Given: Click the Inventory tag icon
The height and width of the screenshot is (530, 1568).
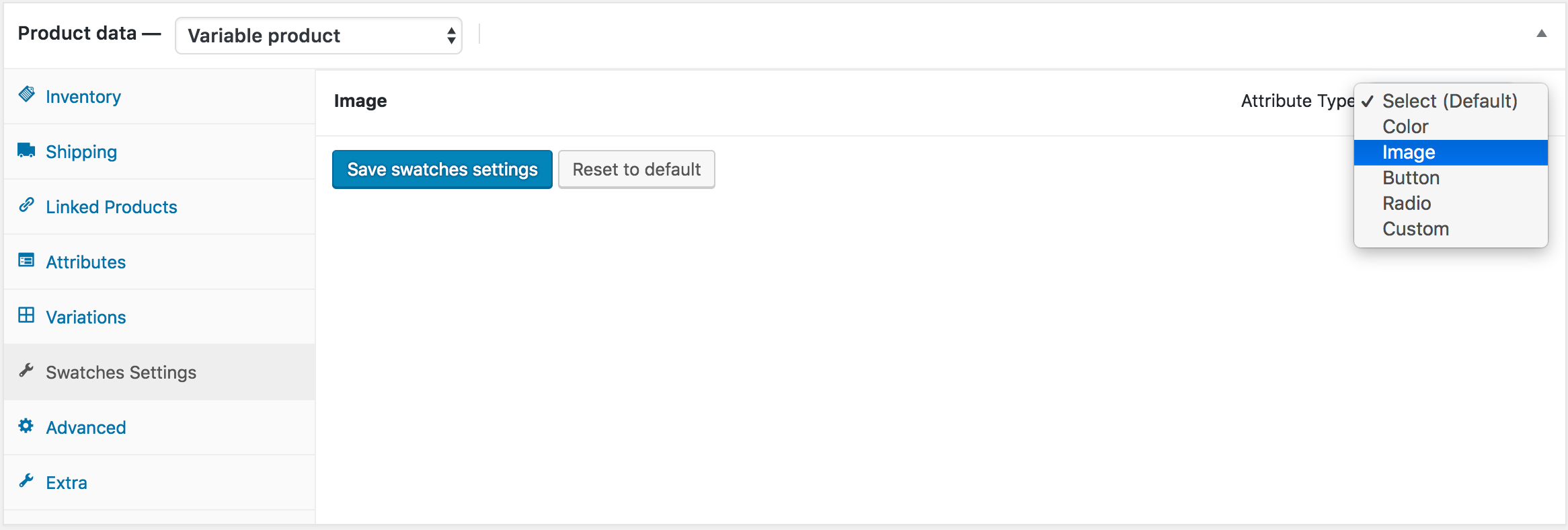Looking at the screenshot, I should 27,94.
